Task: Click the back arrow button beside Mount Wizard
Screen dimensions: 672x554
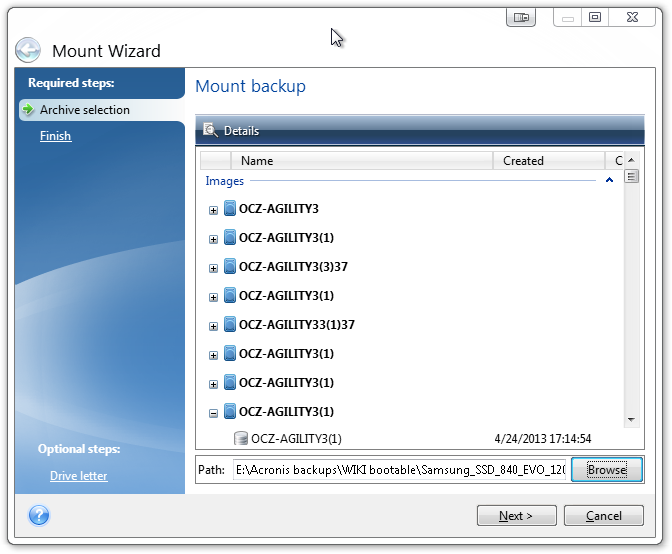Action: click(x=28, y=50)
